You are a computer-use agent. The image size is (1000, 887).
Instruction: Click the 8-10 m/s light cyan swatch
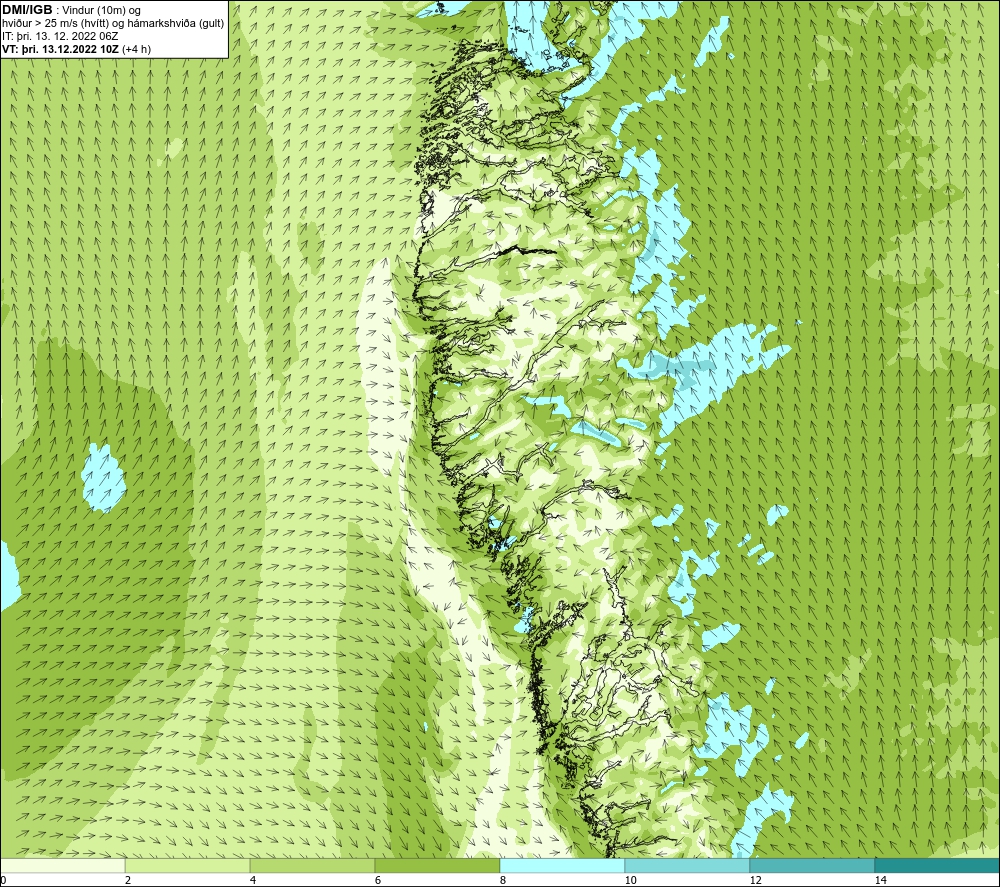562,865
